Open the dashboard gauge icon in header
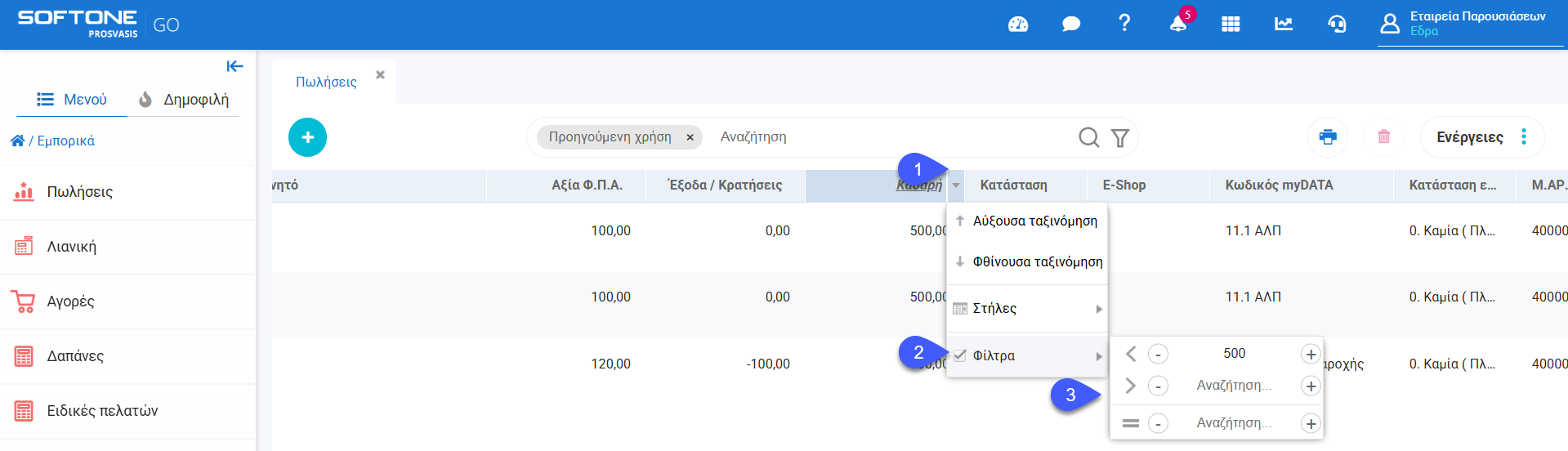 [x=1018, y=25]
